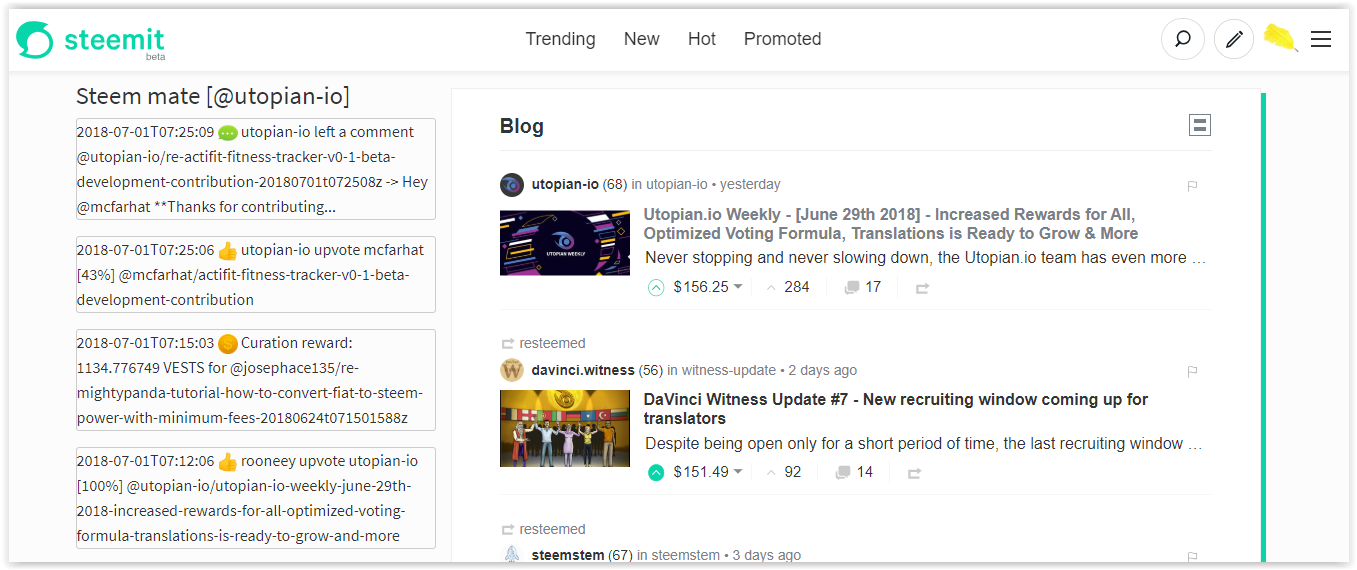
Task: Resteem the DaVinci Witness Update post
Action: tap(914, 473)
